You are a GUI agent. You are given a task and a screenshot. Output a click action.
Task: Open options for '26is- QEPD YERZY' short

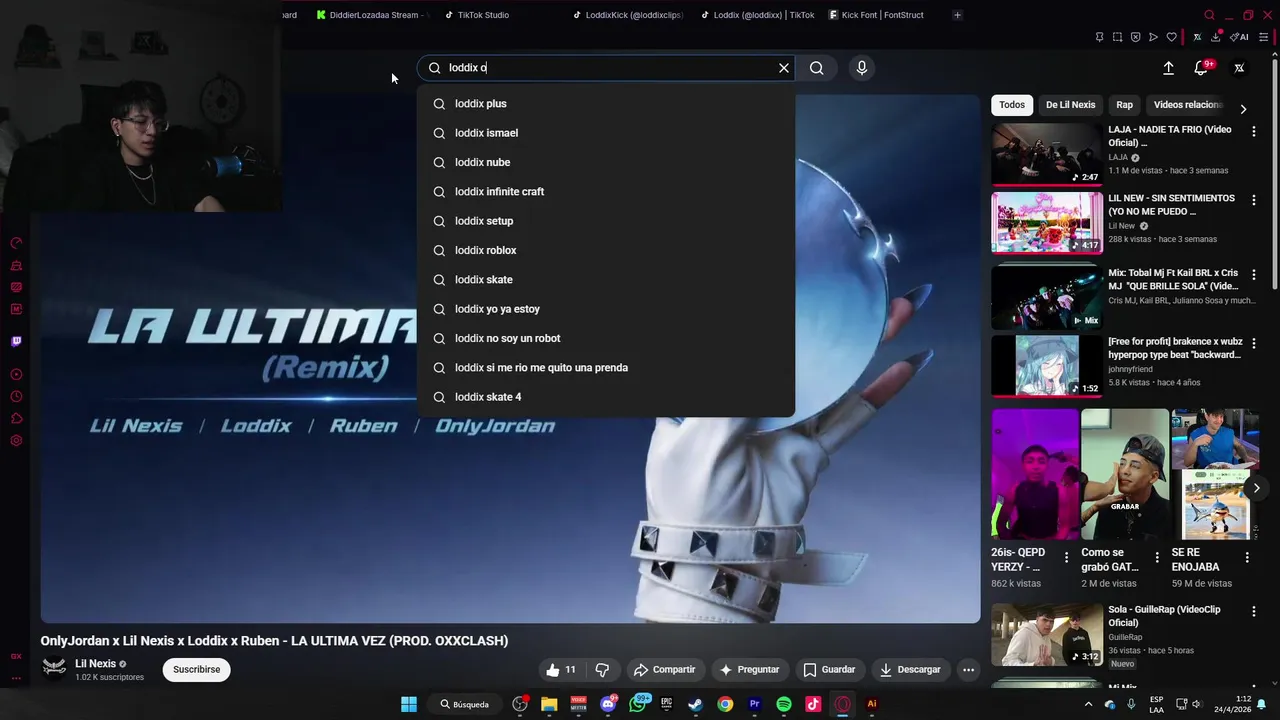pos(1066,558)
